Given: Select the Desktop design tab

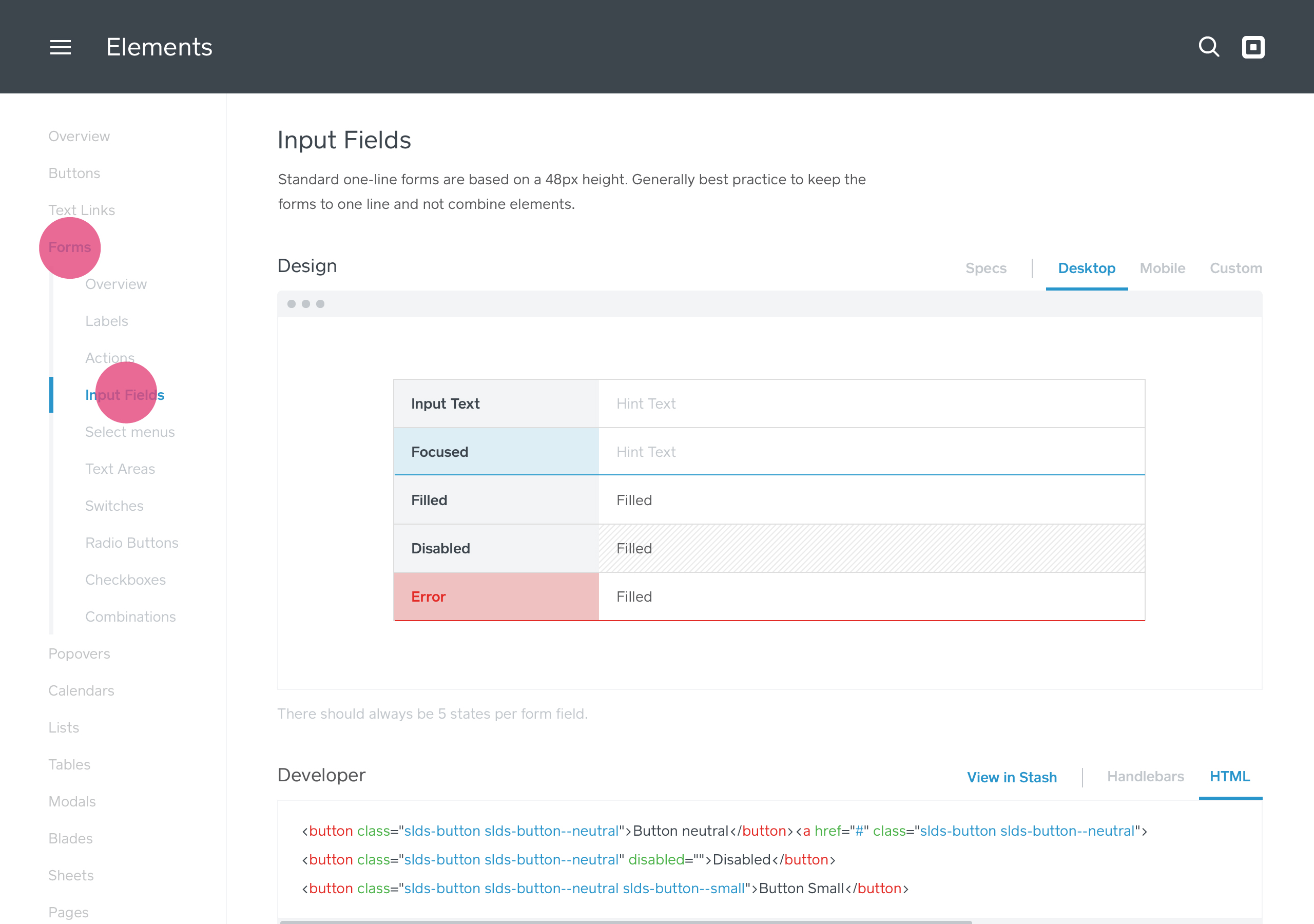Looking at the screenshot, I should (1086, 268).
